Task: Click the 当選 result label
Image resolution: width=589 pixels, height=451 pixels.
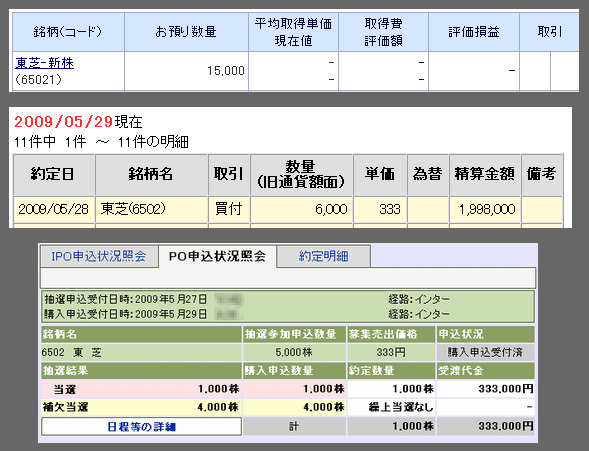Action: pos(65,389)
